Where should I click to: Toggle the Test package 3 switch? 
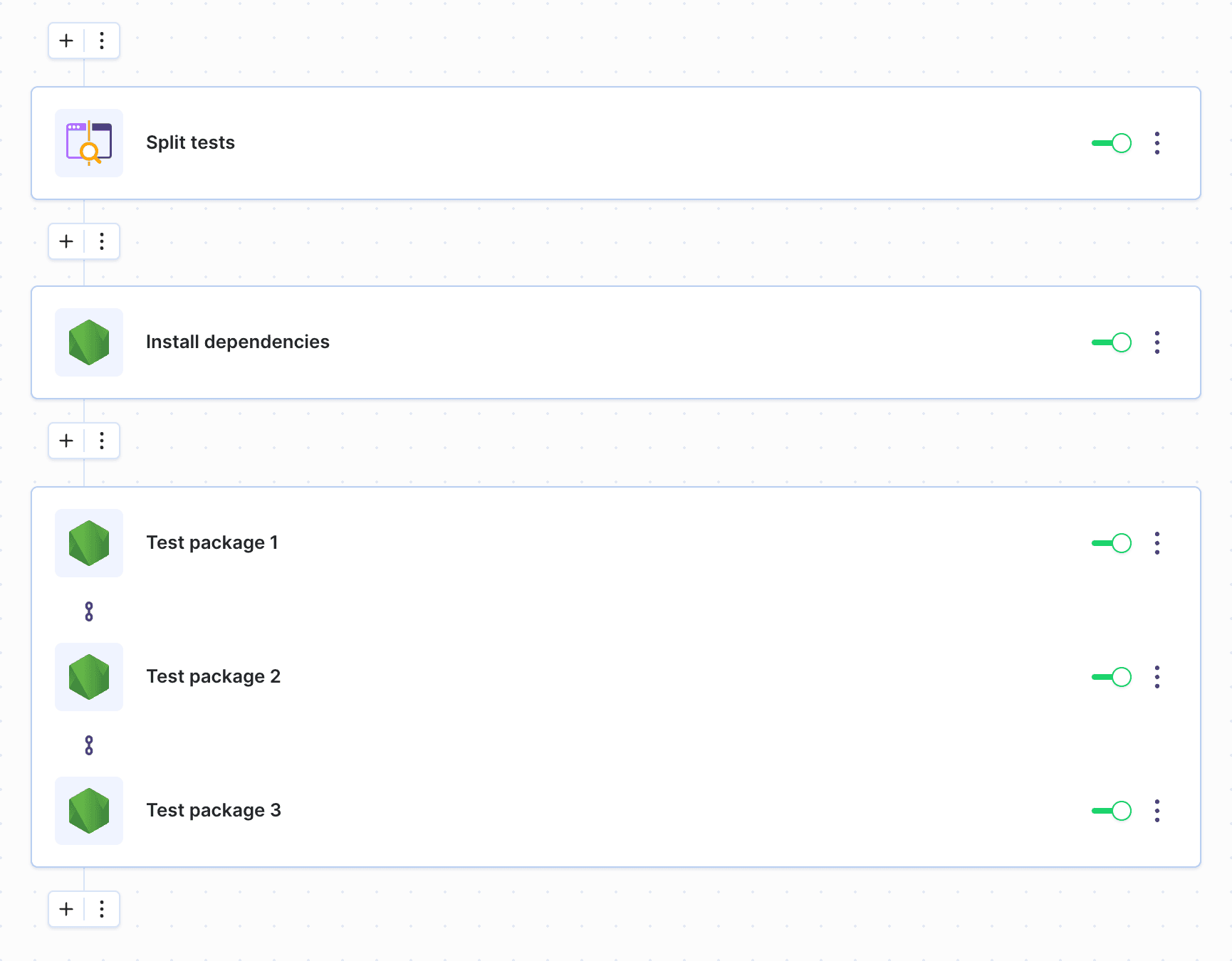(1111, 811)
